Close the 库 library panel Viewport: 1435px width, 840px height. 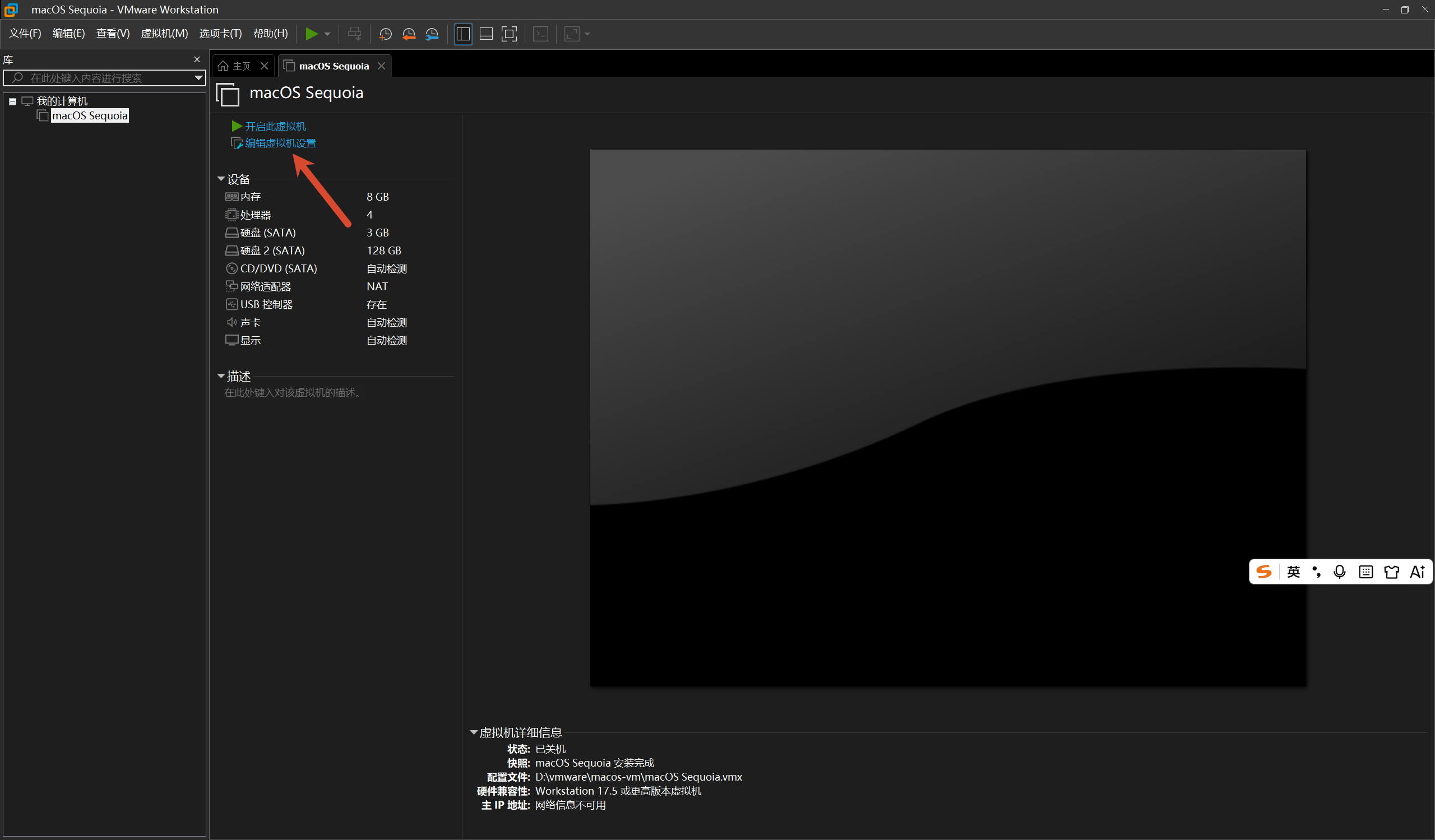click(197, 60)
